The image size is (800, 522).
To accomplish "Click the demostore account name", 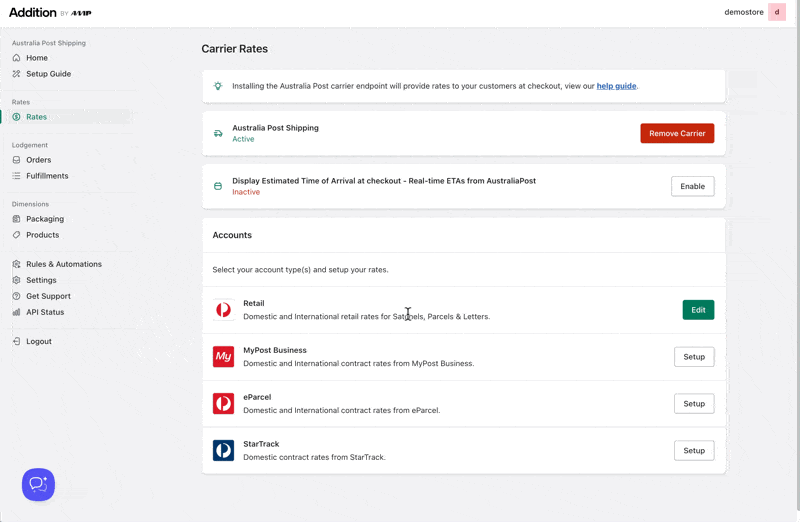I will coord(744,12).
